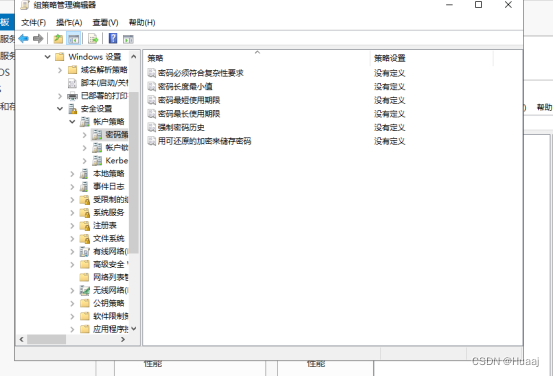Click the Up one level folder icon
The height and width of the screenshot is (376, 554).
click(x=58, y=39)
